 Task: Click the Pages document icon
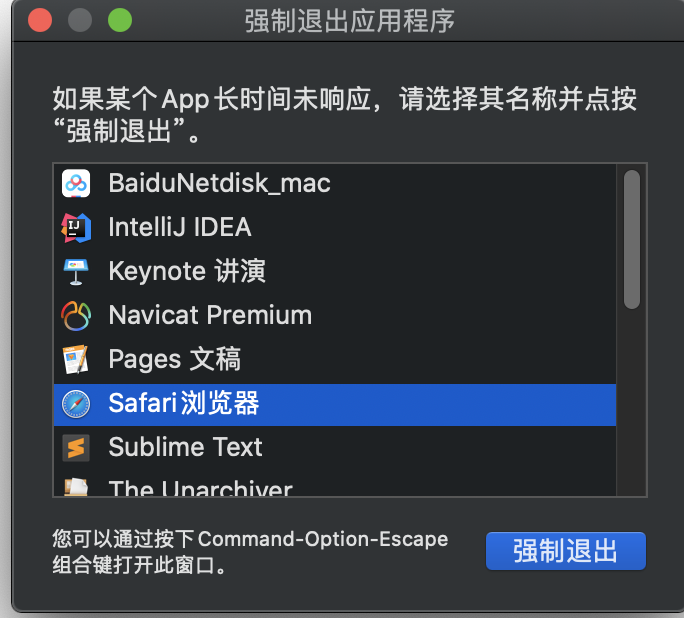point(76,359)
